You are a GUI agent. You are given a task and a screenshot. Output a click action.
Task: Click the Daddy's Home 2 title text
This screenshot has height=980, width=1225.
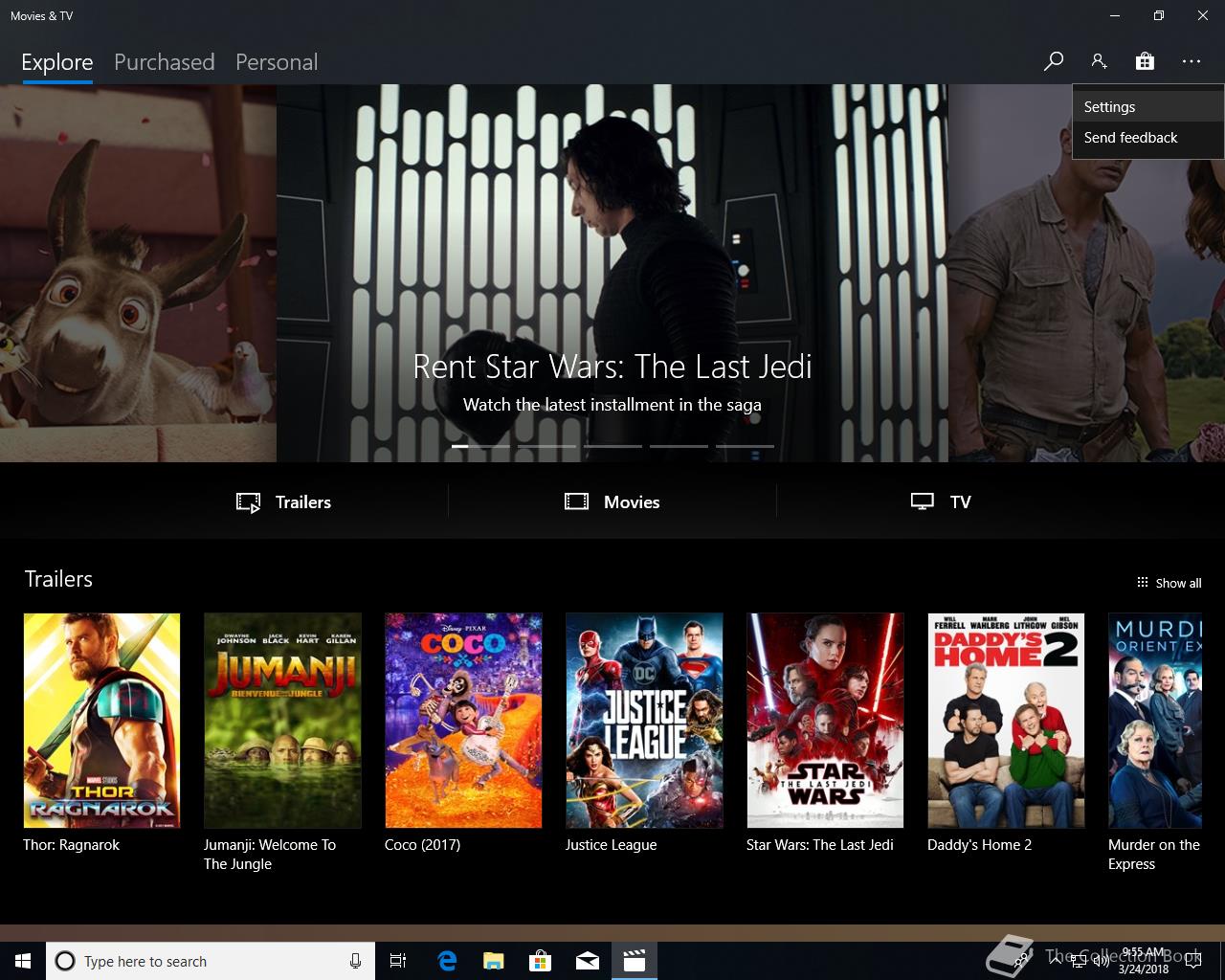(x=979, y=845)
